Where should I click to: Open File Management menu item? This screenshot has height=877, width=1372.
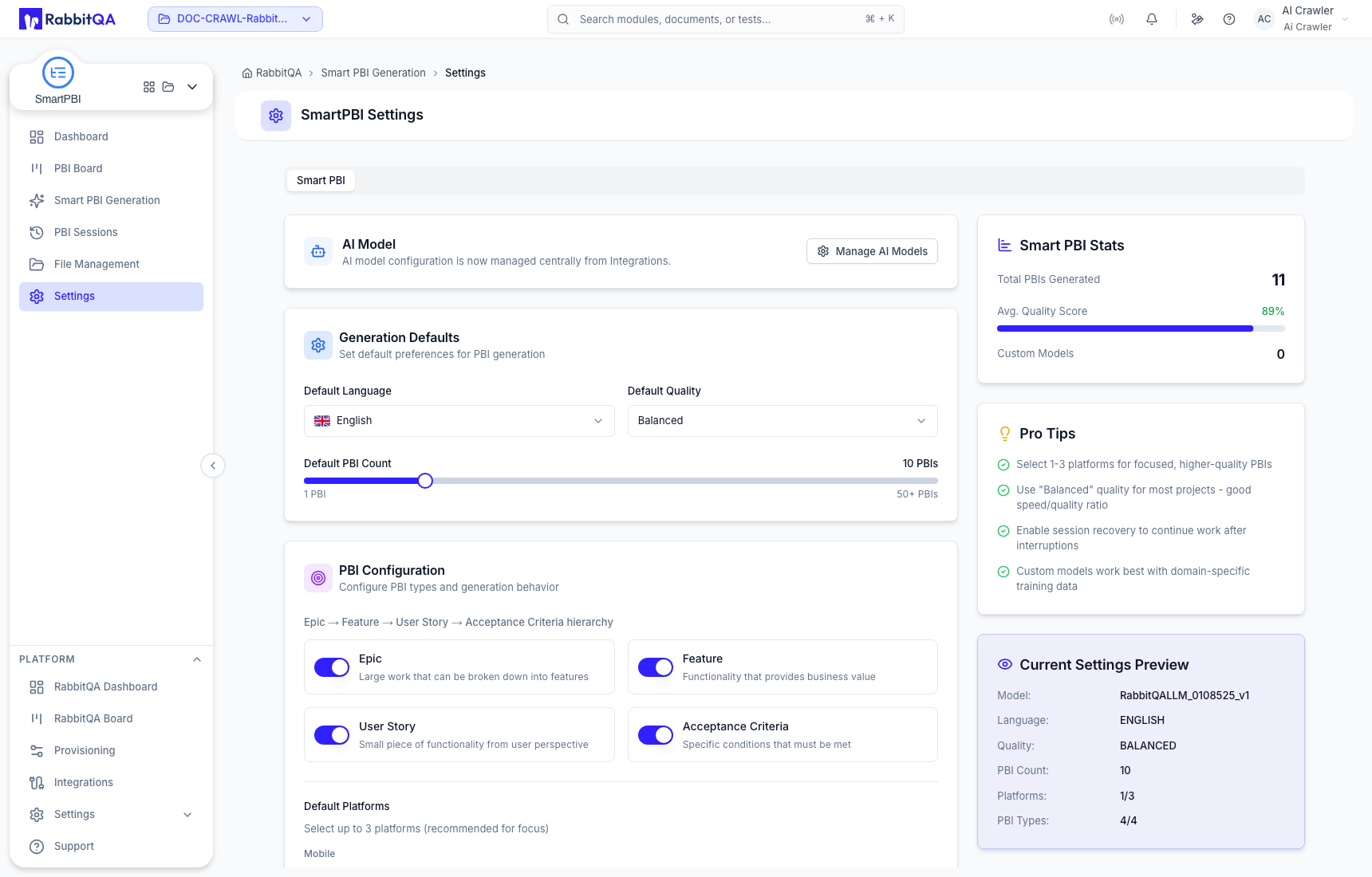(112, 265)
